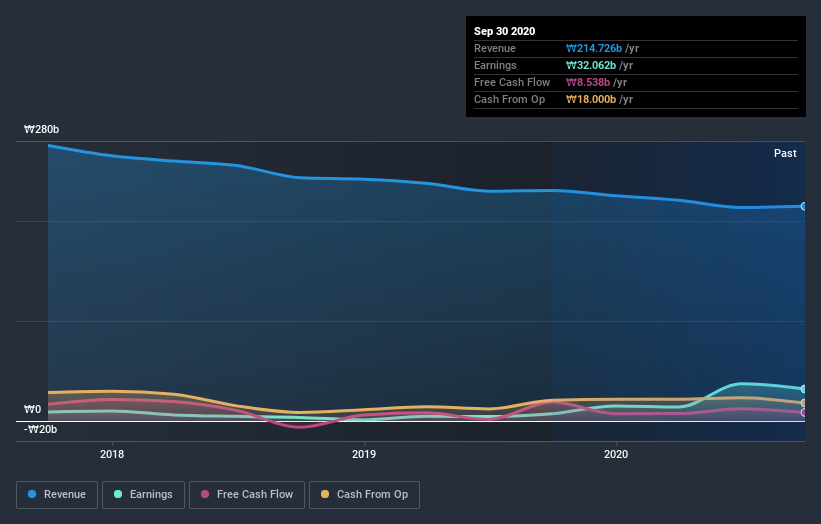Toggle the Cash From Op legend button

[x=364, y=495]
